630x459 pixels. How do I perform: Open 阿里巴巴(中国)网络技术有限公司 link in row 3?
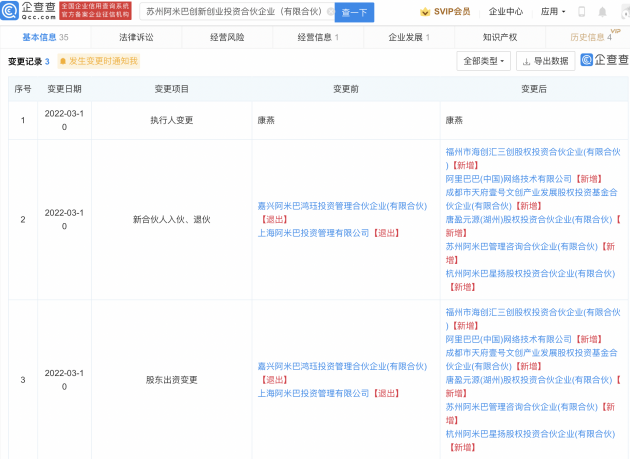tap(509, 339)
